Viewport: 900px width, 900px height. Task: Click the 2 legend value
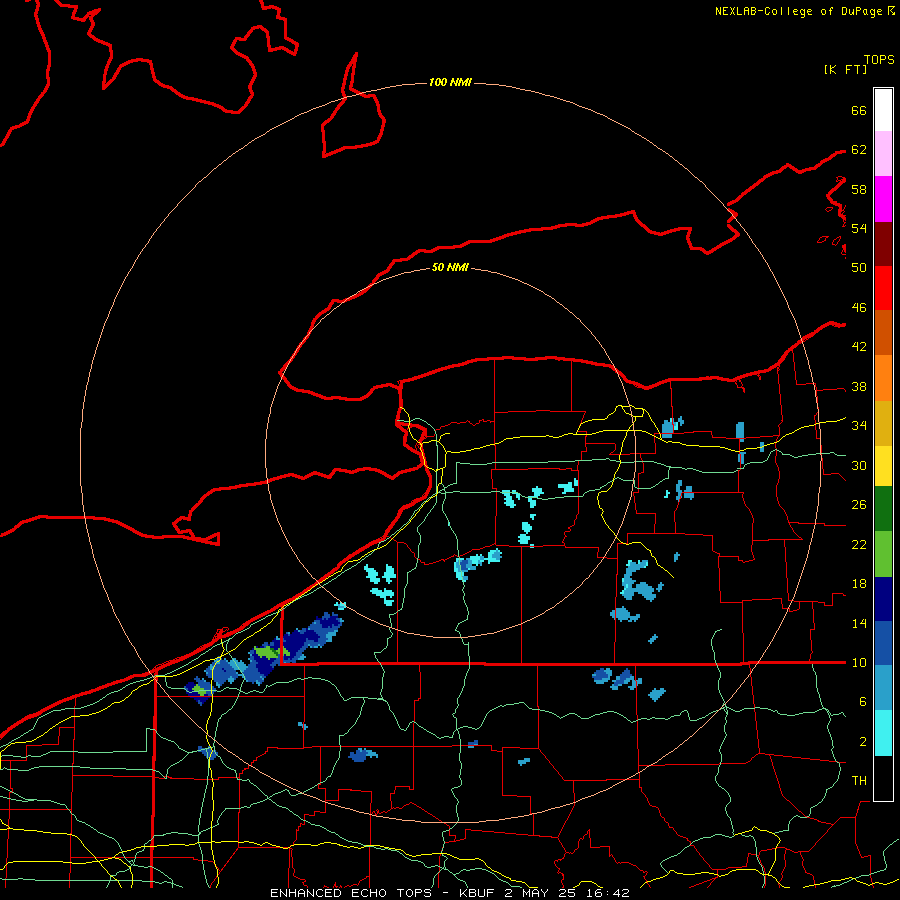(x=862, y=742)
